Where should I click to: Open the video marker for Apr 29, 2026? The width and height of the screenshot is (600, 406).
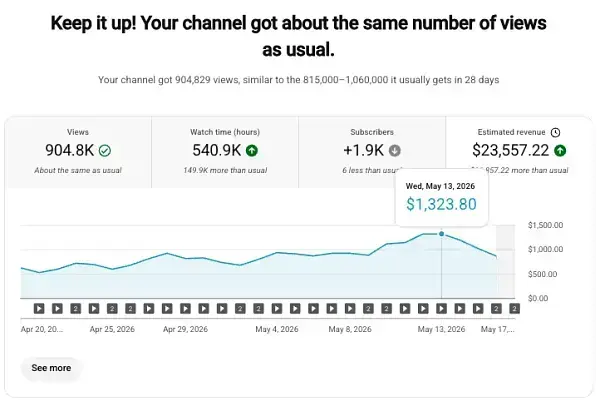(185, 308)
